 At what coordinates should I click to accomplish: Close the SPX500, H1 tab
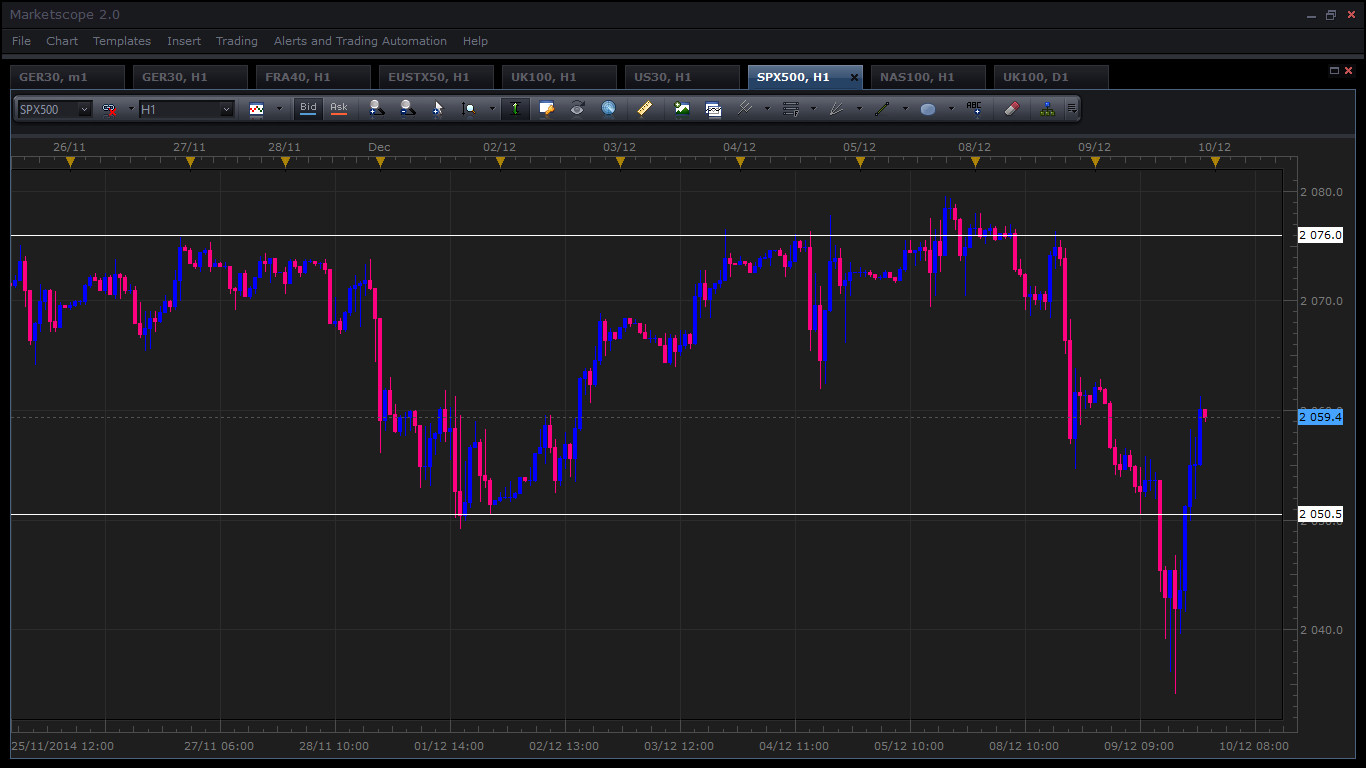[854, 77]
